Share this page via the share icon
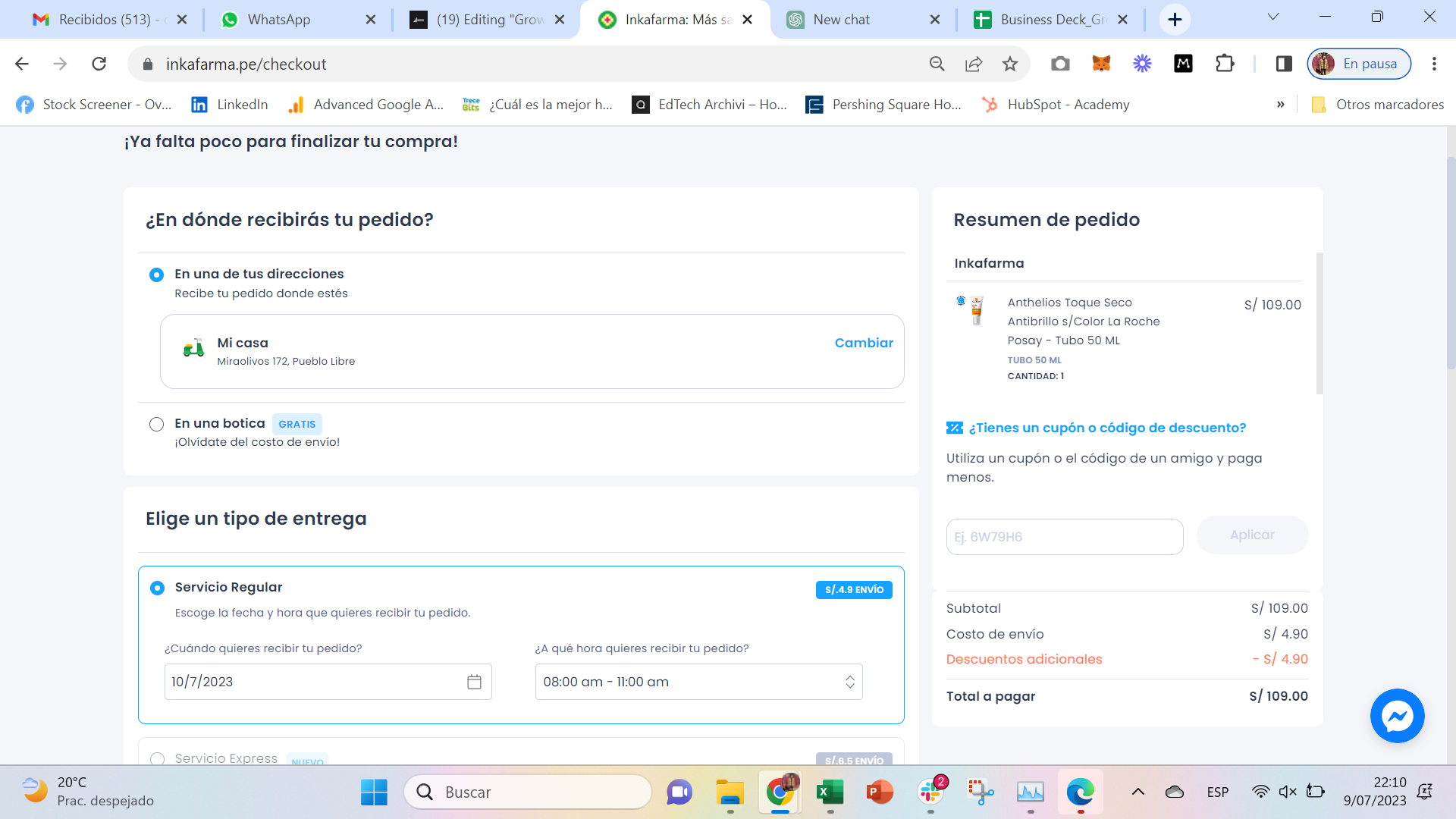Image resolution: width=1456 pixels, height=819 pixels. click(974, 64)
